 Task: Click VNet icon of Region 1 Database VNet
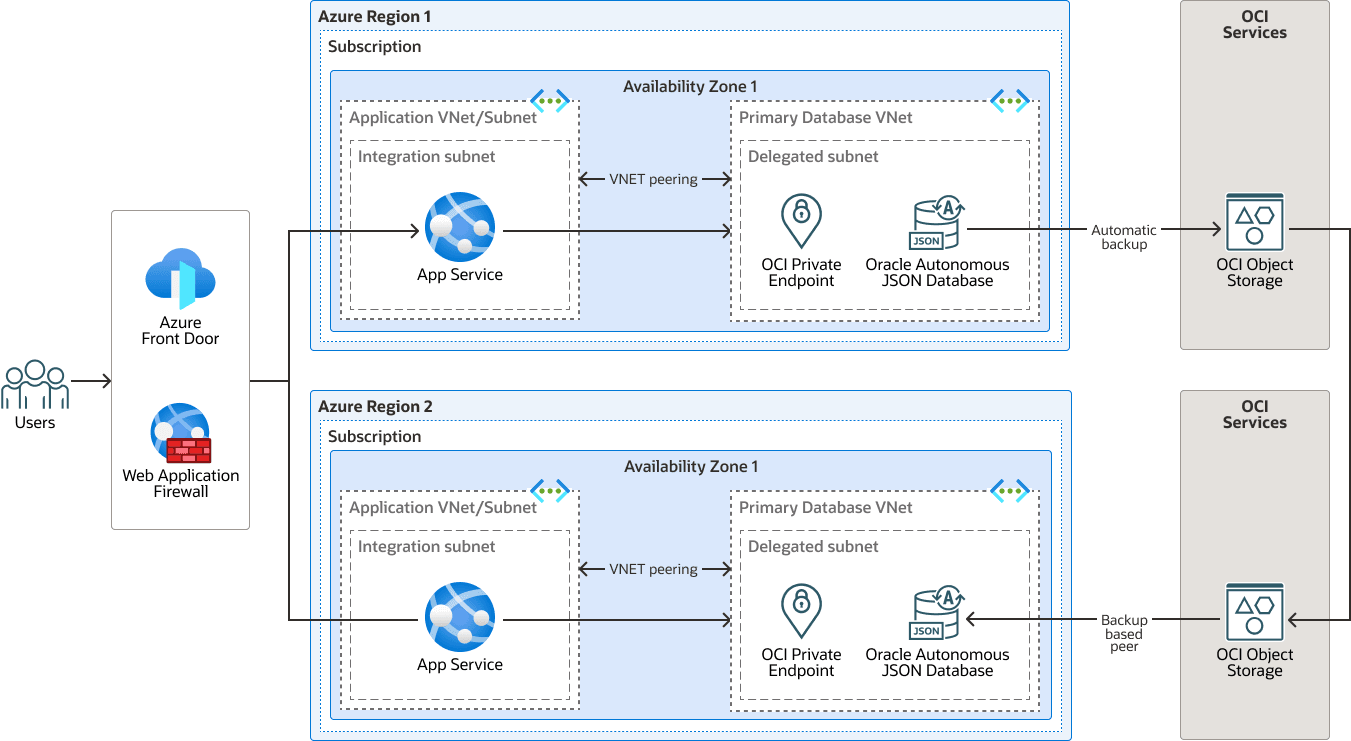[1010, 101]
